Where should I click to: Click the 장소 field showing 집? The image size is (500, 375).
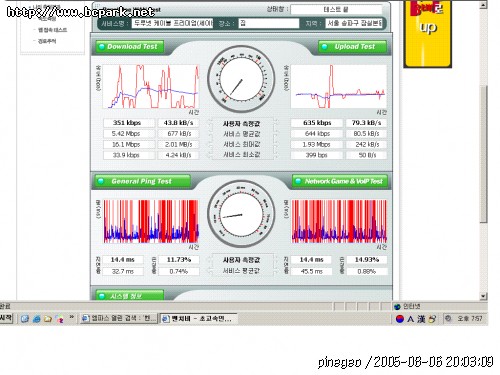[x=269, y=23]
